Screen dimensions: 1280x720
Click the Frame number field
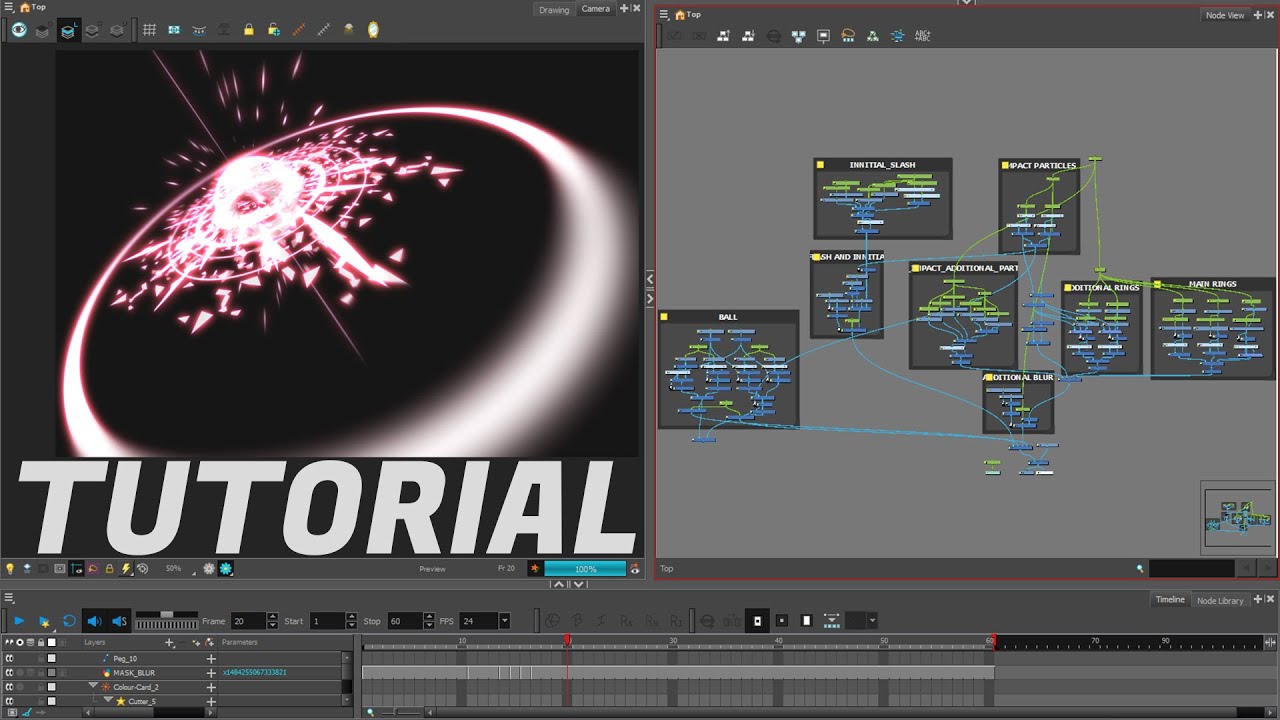pyautogui.click(x=249, y=621)
